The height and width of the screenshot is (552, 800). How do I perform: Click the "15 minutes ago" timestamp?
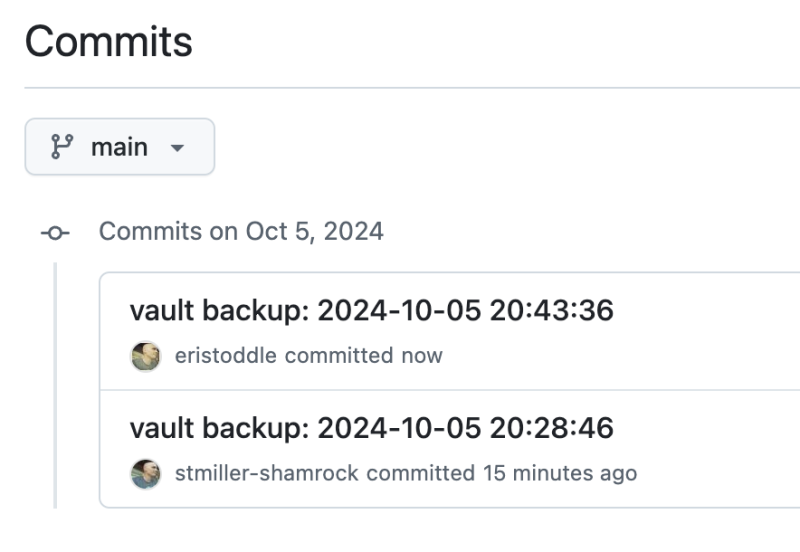click(560, 473)
